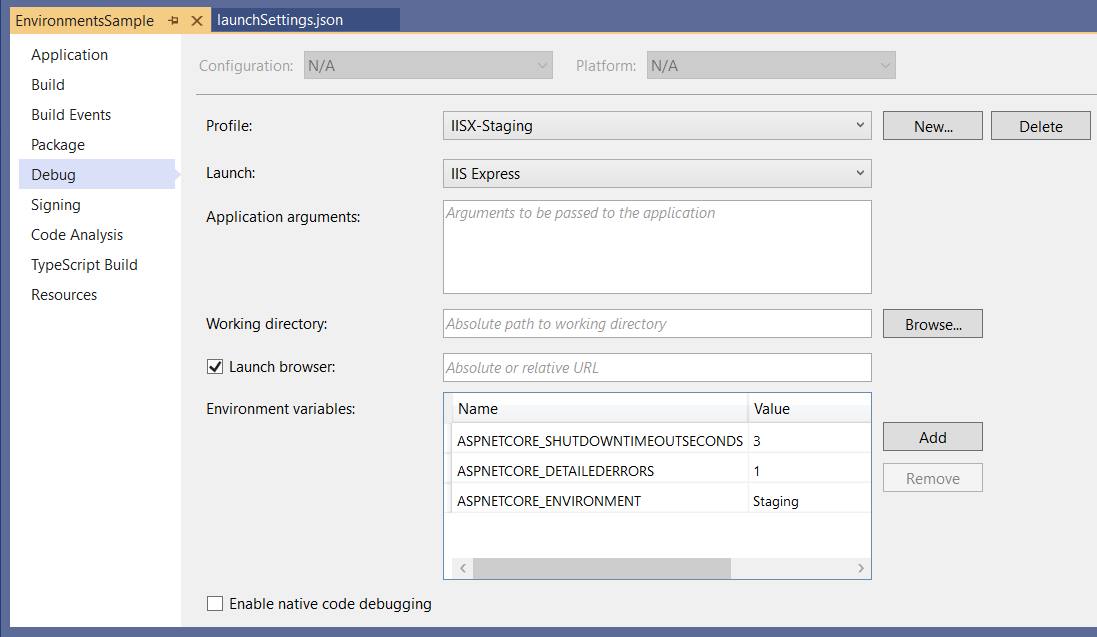Viewport: 1097px width, 637px height.
Task: Expand the Platform dropdown
Action: point(771,65)
